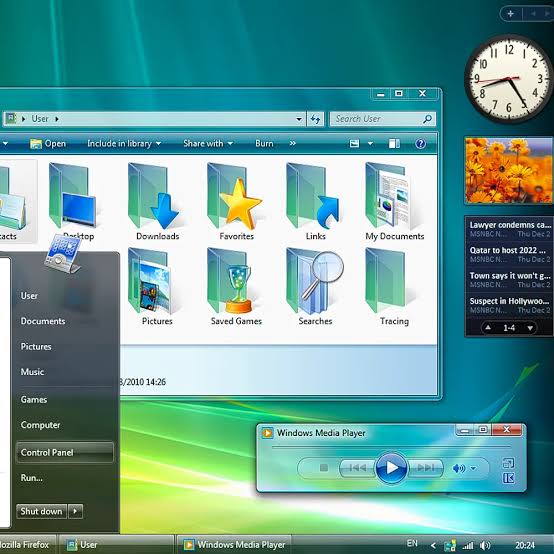Screen dimensions: 554x554
Task: Open the Pictures folder icon
Action: [x=150, y=281]
